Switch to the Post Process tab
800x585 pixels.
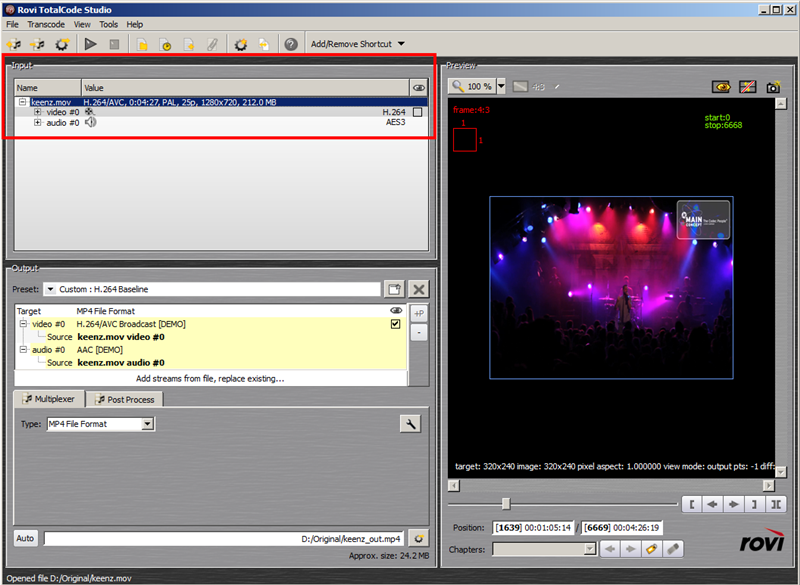coord(124,400)
